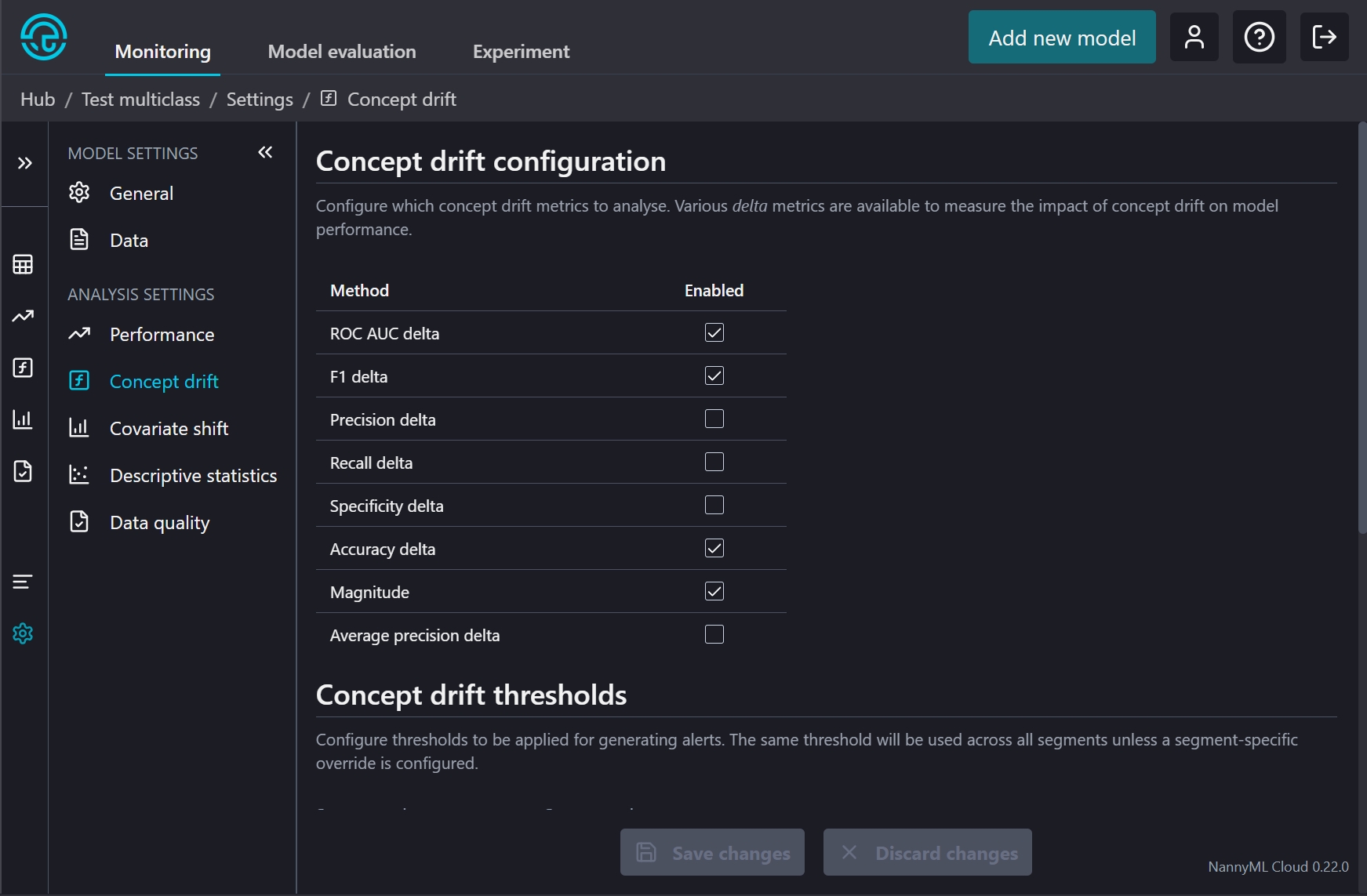Disable the ROC AUC delta checkbox
1367x896 pixels.
pos(714,333)
